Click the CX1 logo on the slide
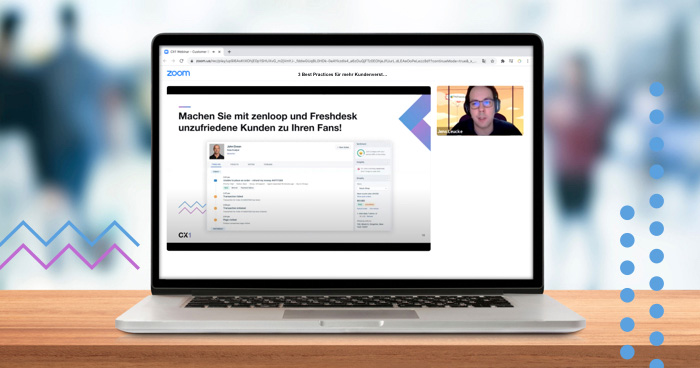 184,235
